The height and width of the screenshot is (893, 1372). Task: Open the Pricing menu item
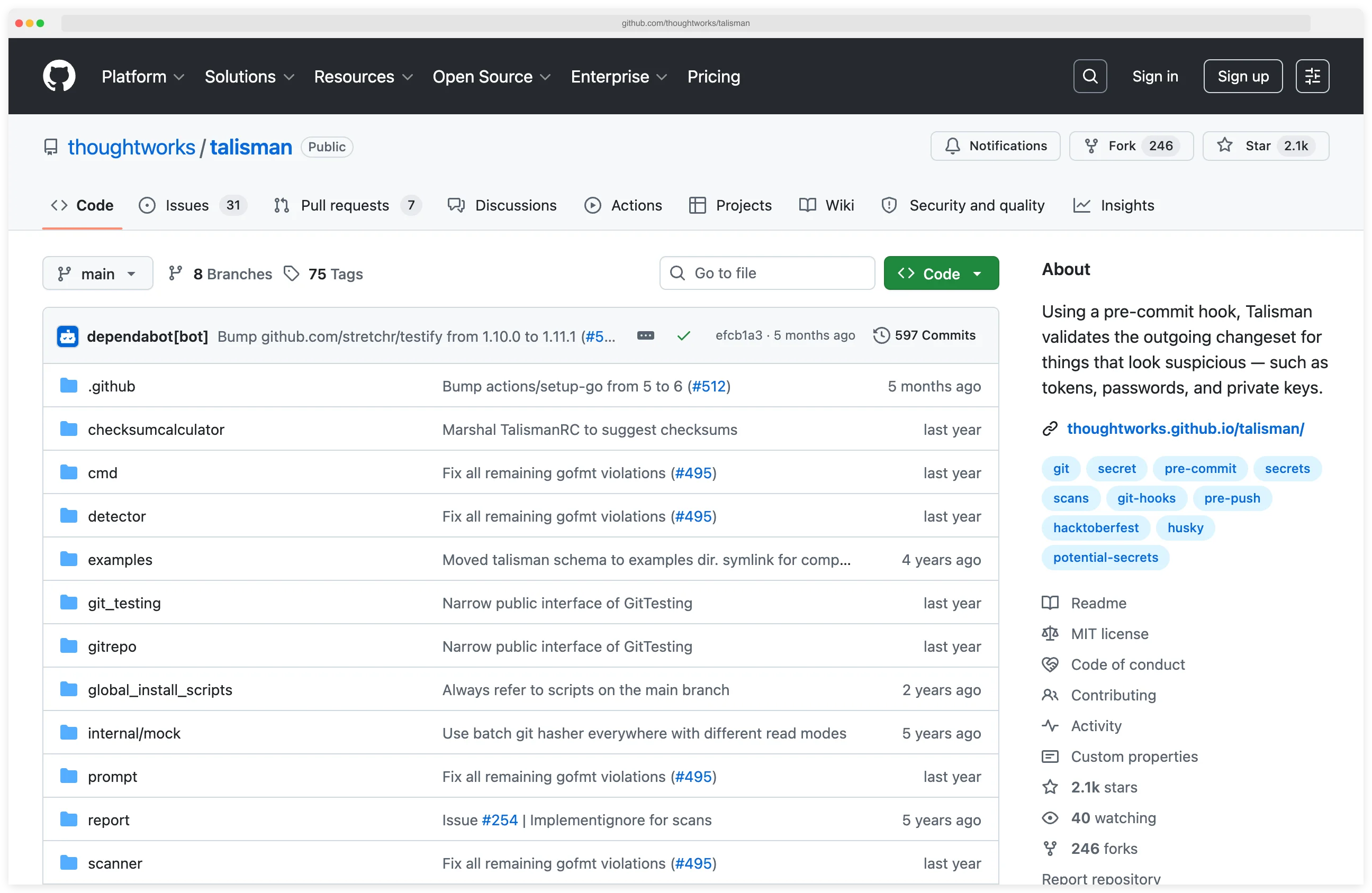(x=713, y=76)
